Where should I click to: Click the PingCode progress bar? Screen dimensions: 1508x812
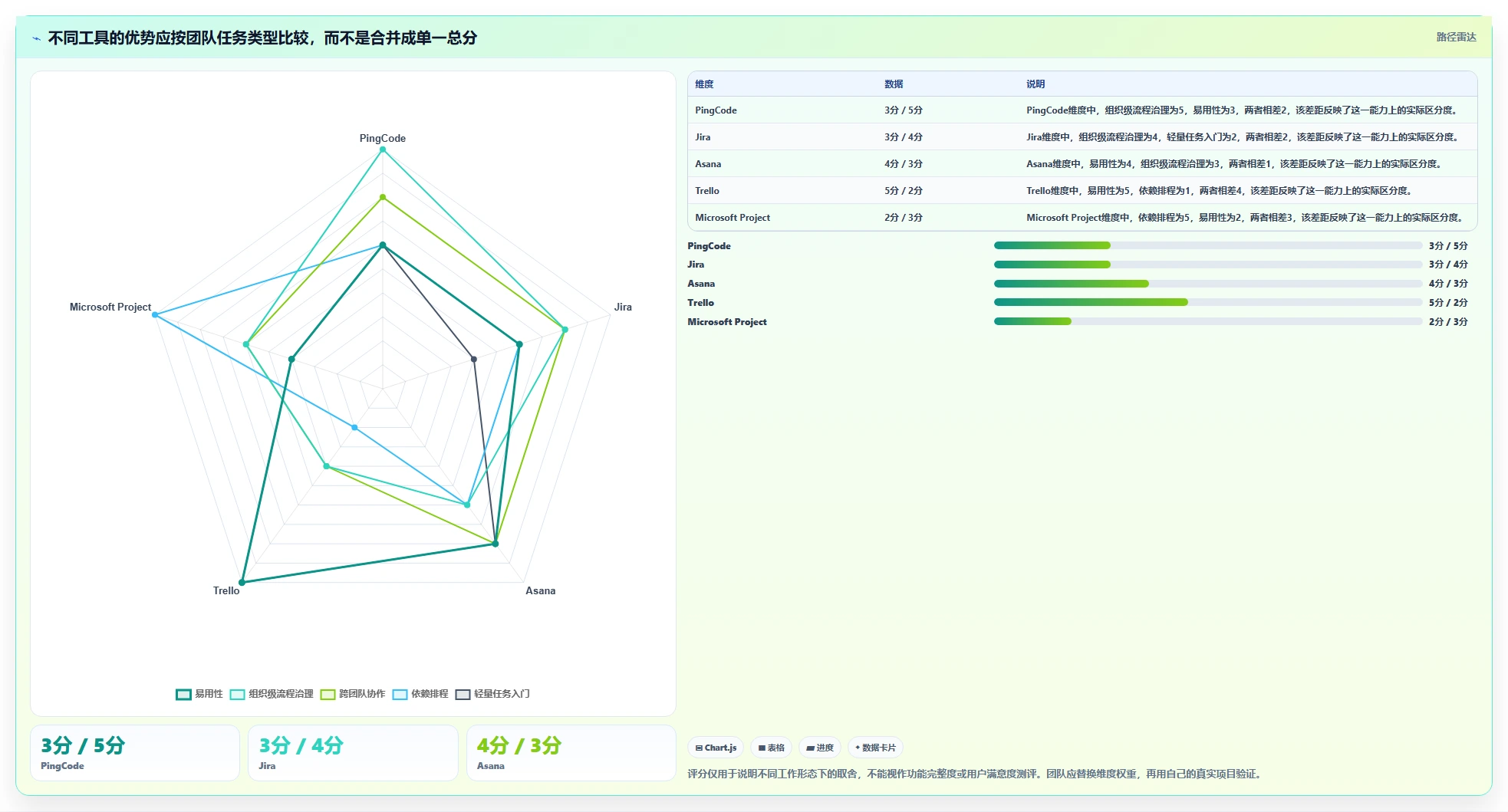coord(1207,245)
